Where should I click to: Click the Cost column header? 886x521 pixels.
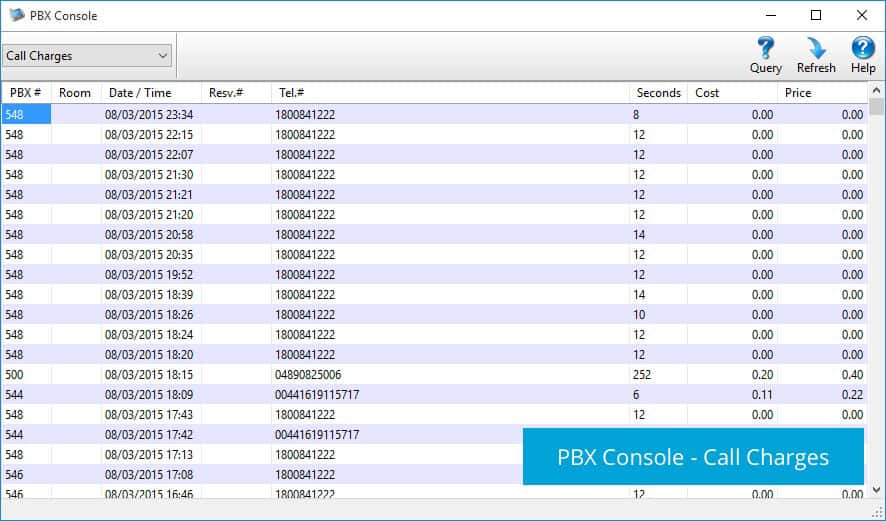coord(707,93)
